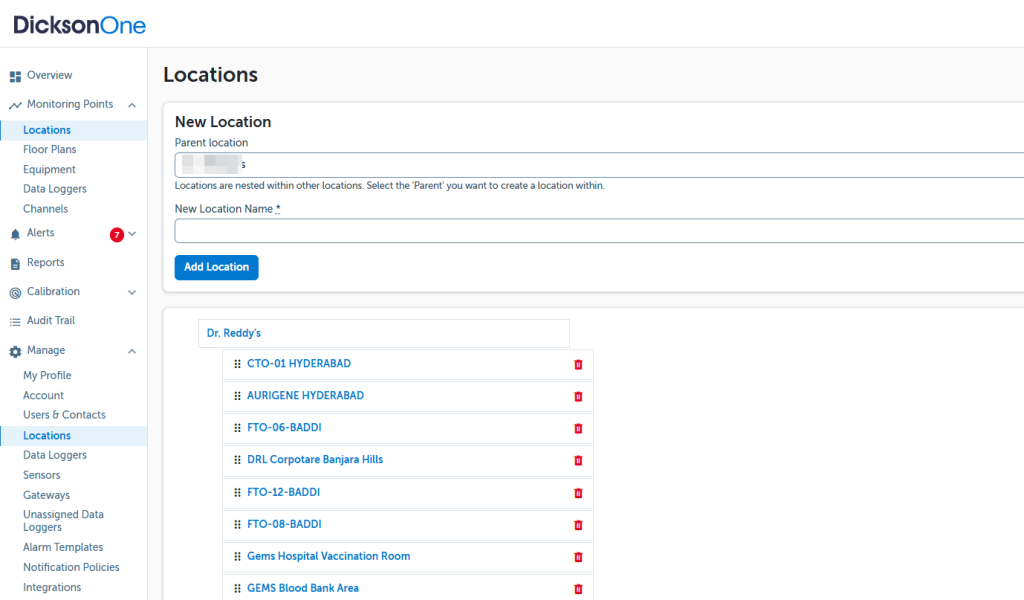Remove FTO-06-BADDI using its trash icon
The height and width of the screenshot is (600, 1024).
[578, 429]
